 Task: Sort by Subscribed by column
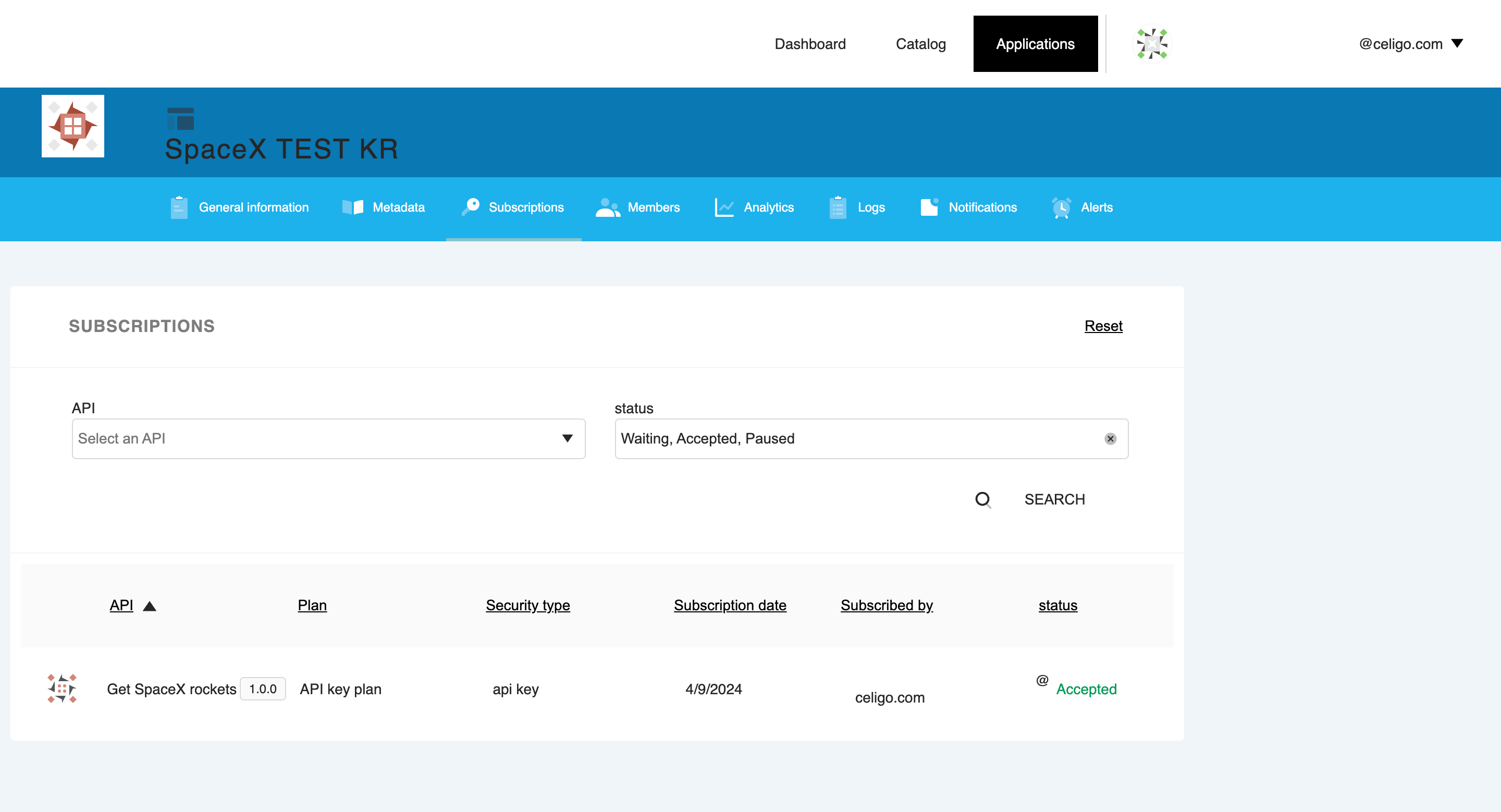[x=886, y=605]
